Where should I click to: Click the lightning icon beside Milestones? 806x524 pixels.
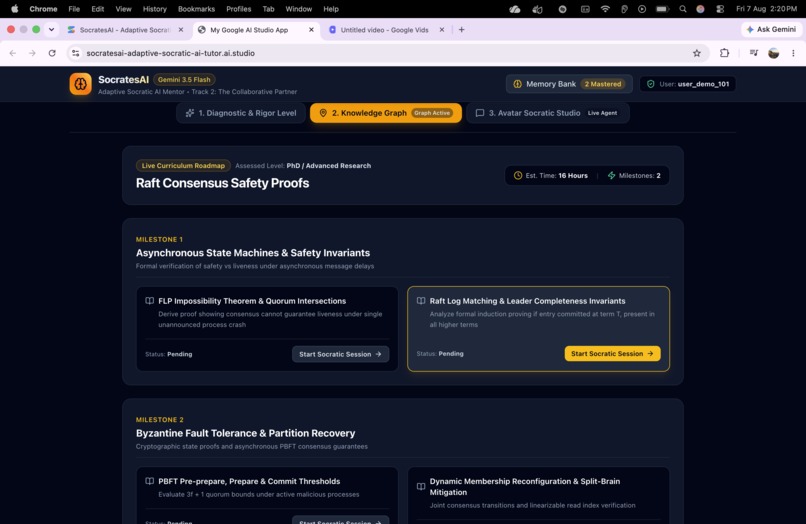tap(611, 175)
